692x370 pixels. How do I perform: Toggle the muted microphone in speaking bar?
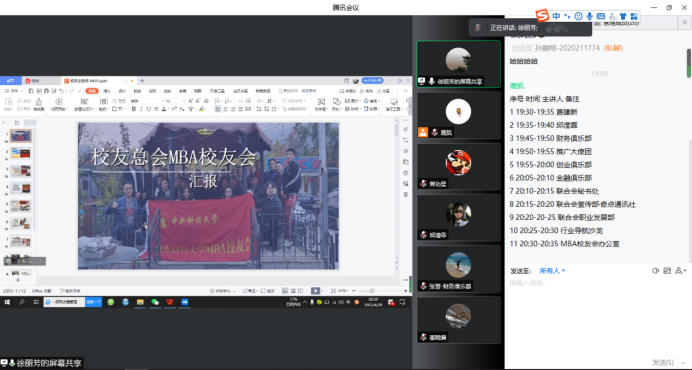point(478,27)
